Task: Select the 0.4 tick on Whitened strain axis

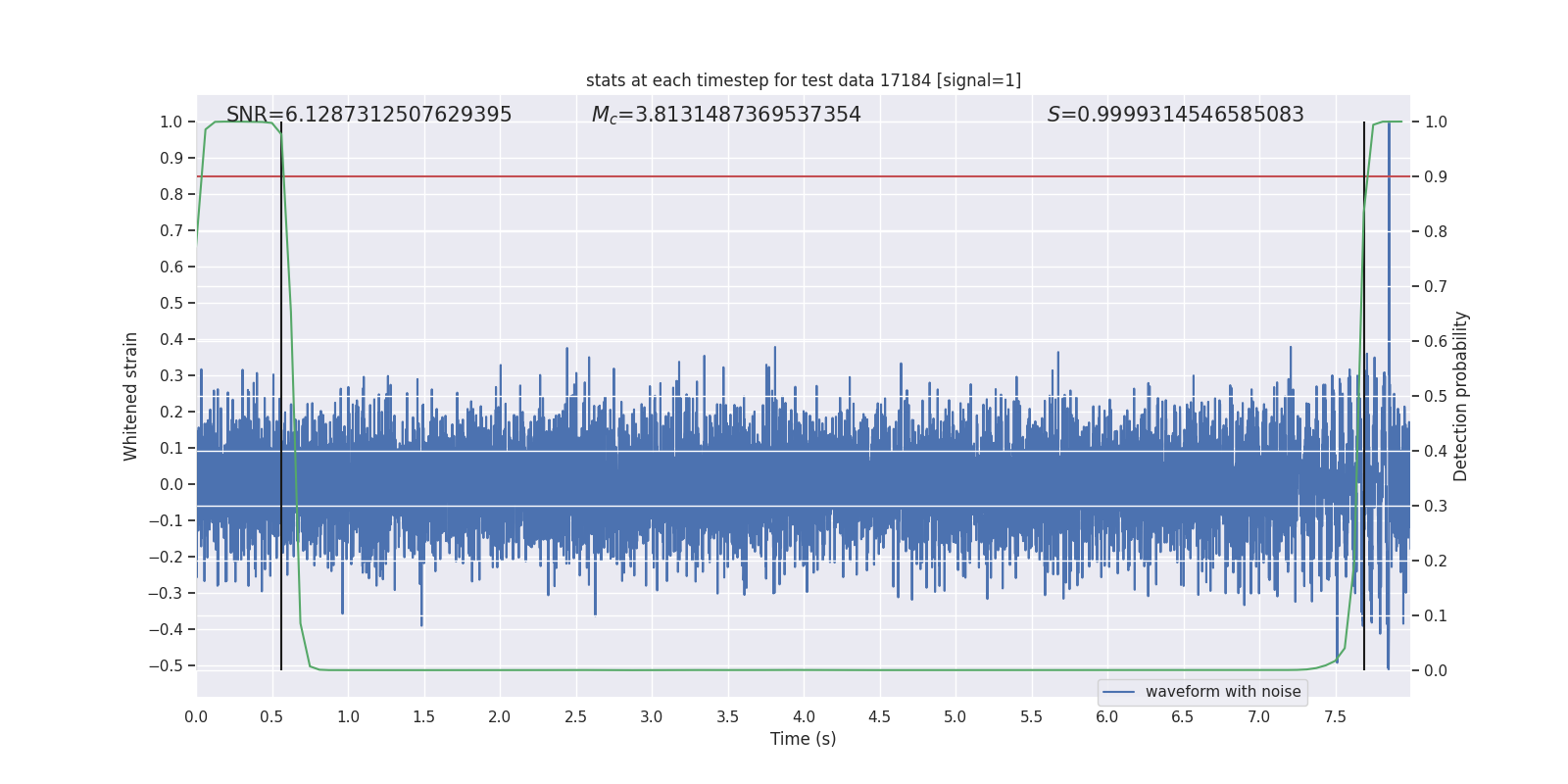Action: pos(171,339)
